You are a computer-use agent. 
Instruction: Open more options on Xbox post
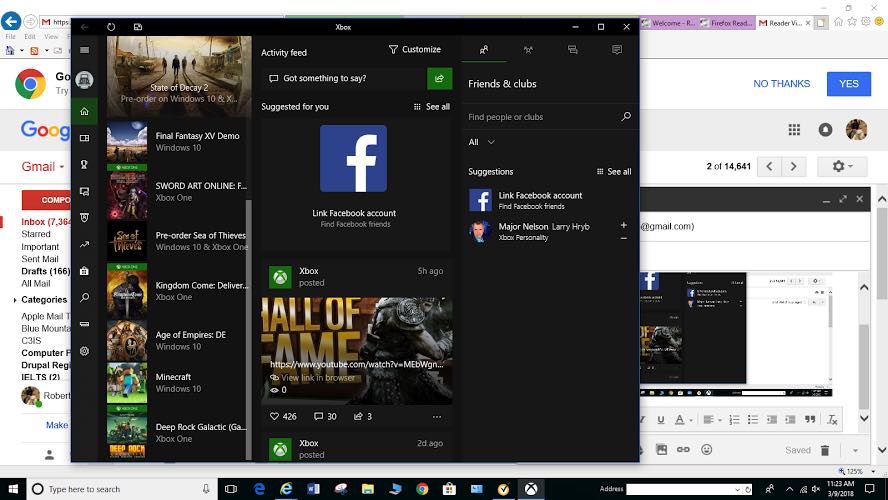[x=437, y=416]
